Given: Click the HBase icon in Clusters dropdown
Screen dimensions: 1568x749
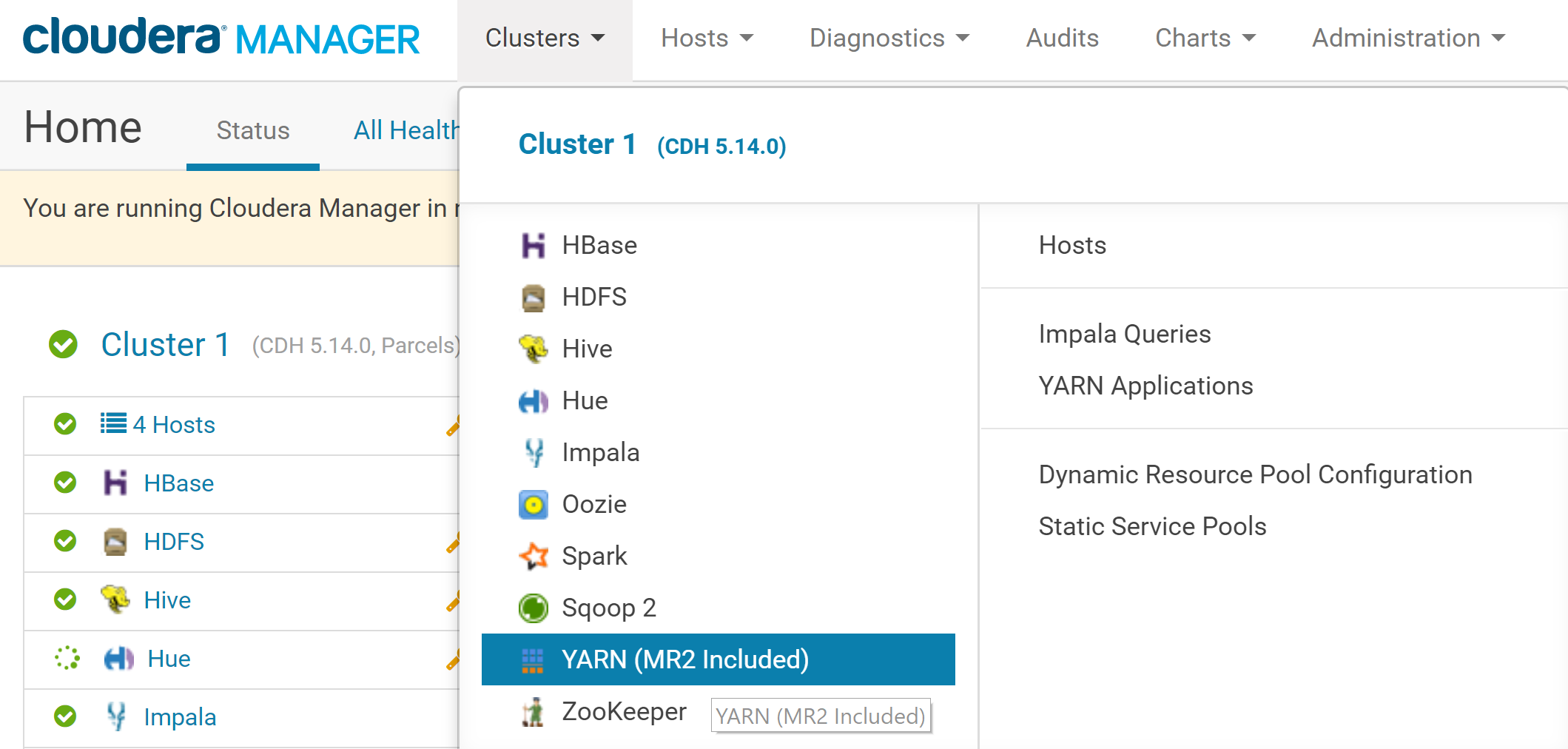Looking at the screenshot, I should click(533, 246).
